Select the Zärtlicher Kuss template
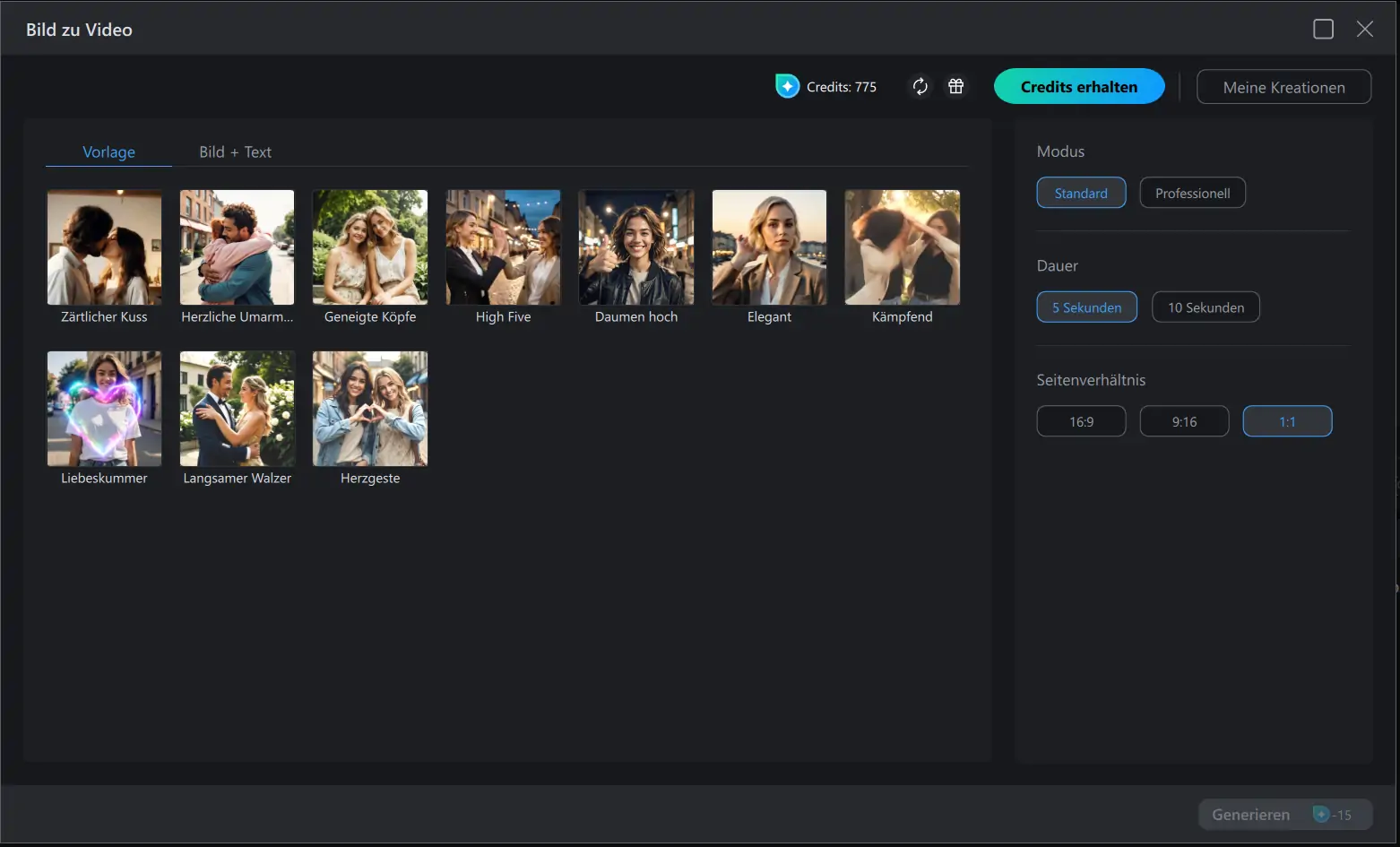The image size is (1400, 847). pos(104,247)
